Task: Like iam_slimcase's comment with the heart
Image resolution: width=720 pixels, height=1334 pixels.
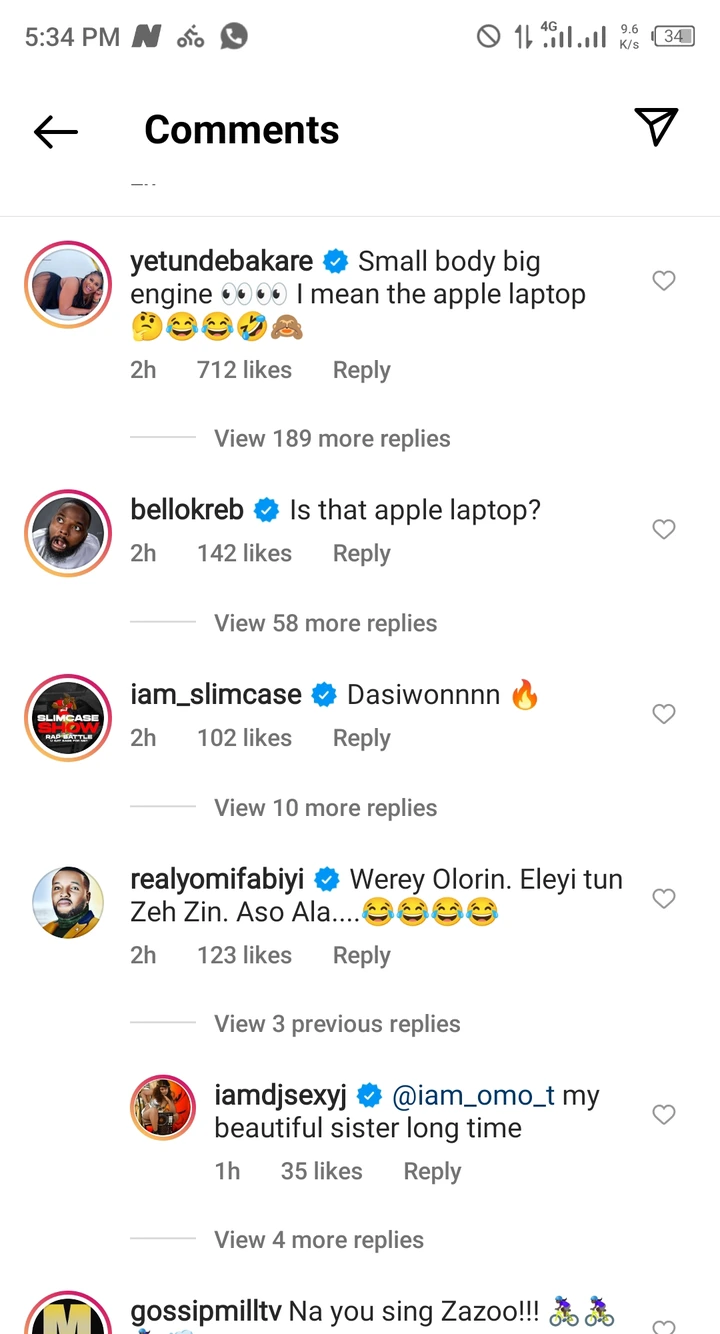Action: tap(664, 714)
